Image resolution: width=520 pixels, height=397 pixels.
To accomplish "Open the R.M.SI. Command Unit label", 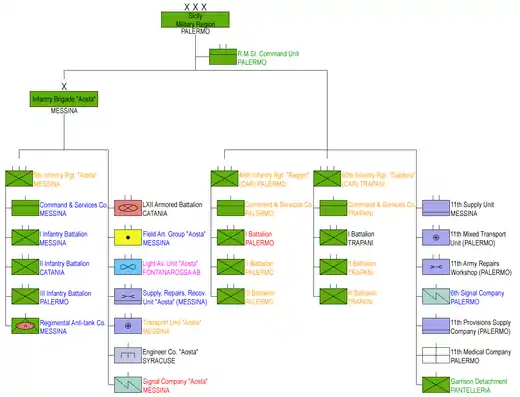I will click(x=268, y=58).
